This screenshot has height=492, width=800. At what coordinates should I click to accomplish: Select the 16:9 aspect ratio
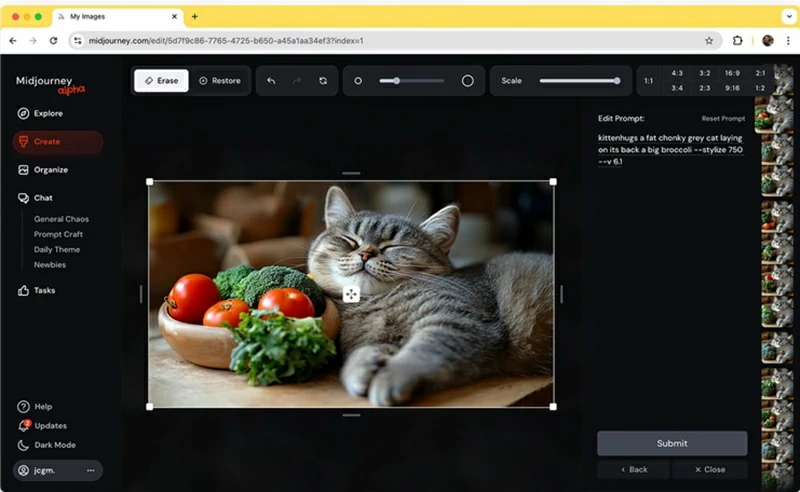(x=732, y=73)
